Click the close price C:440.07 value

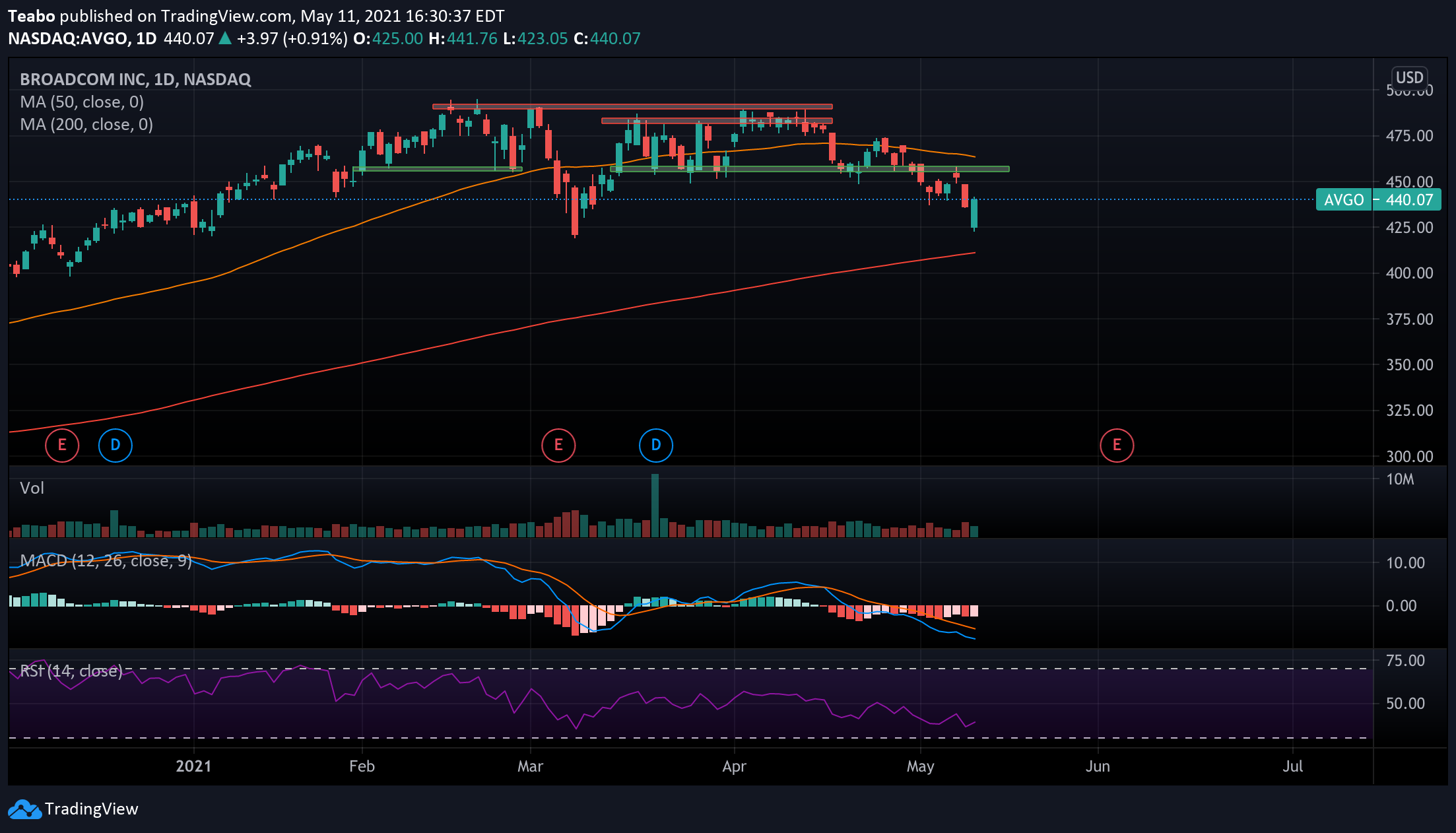tap(607, 38)
